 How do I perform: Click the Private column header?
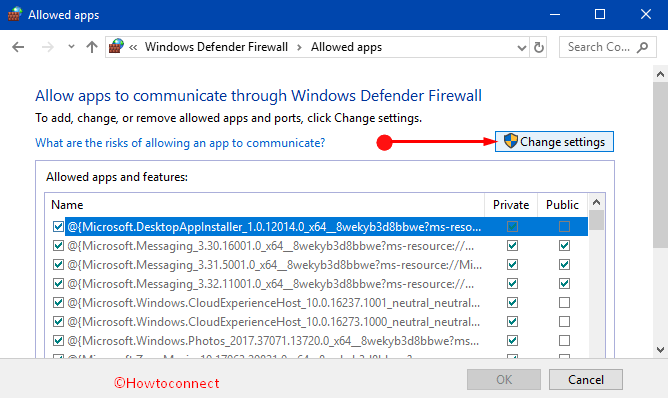coord(511,205)
